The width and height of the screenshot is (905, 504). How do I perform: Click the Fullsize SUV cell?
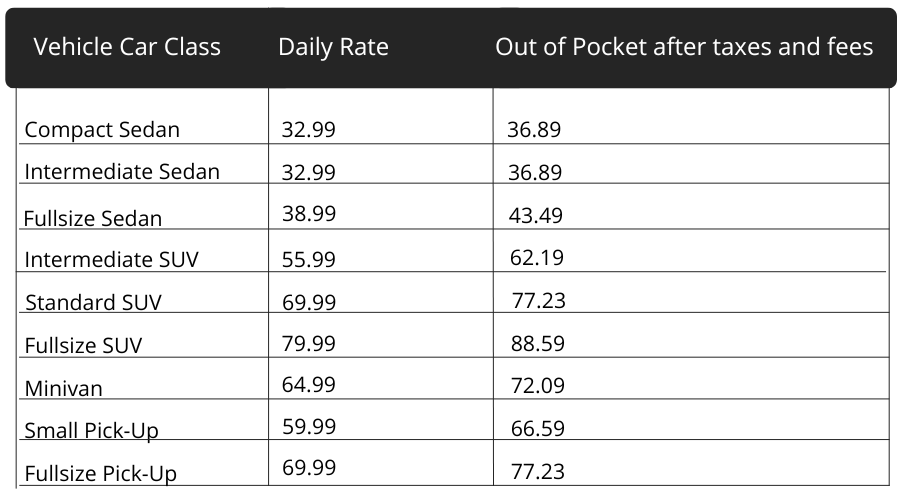83,346
